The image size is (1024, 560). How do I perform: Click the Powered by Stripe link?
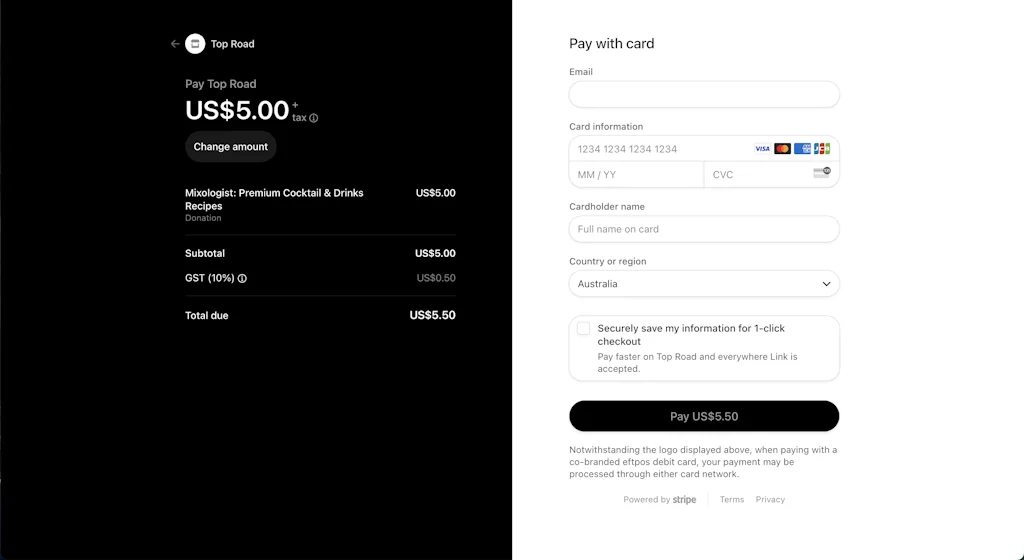(660, 500)
